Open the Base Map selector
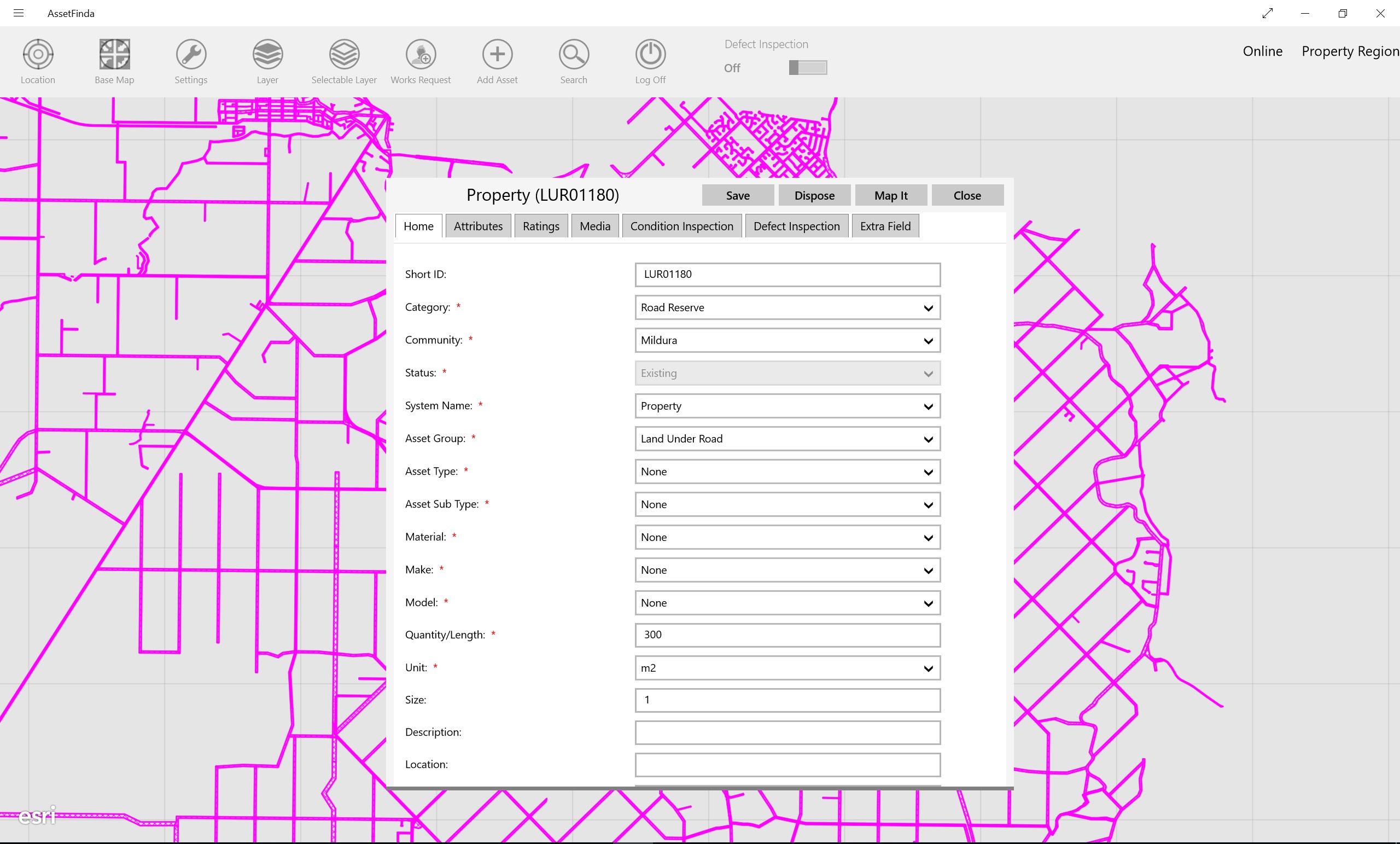 click(114, 55)
